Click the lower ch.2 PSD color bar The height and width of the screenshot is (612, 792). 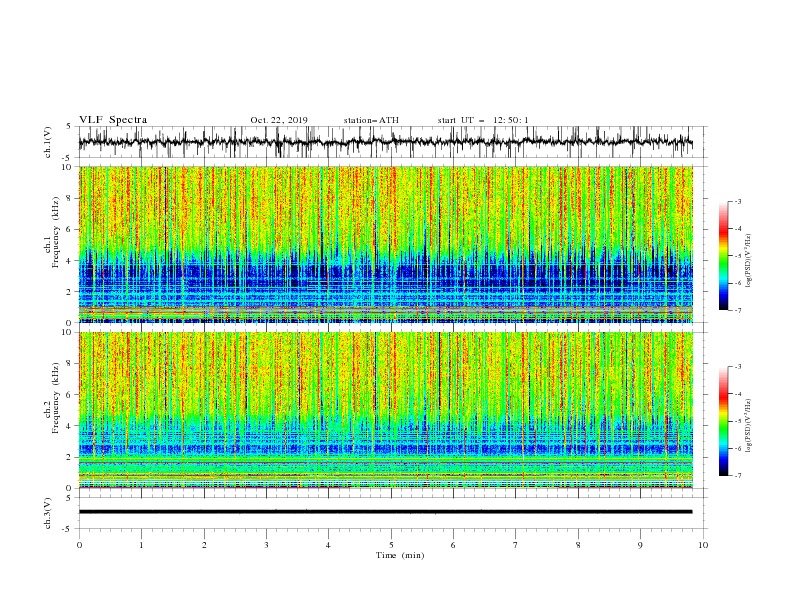[x=723, y=421]
